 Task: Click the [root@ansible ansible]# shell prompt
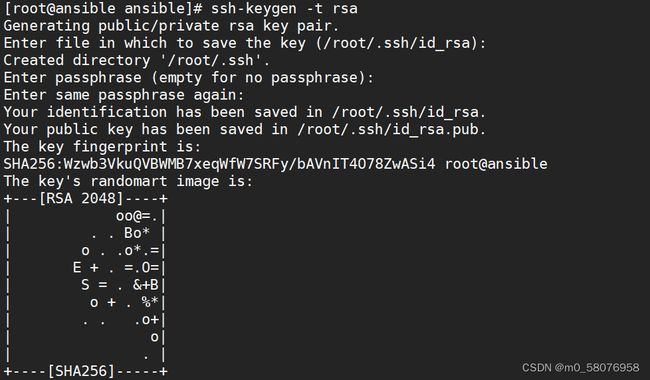pyautogui.click(x=103, y=9)
